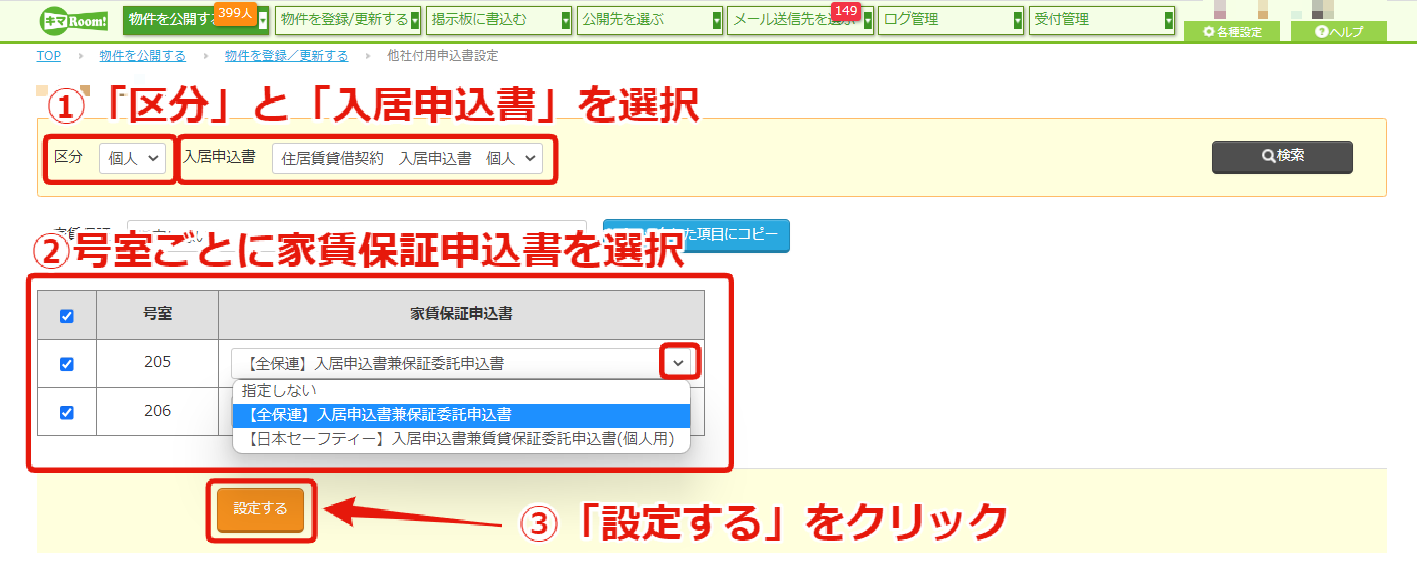Click the 検索 magnifier search button
The height and width of the screenshot is (572, 1417).
pos(1282,157)
